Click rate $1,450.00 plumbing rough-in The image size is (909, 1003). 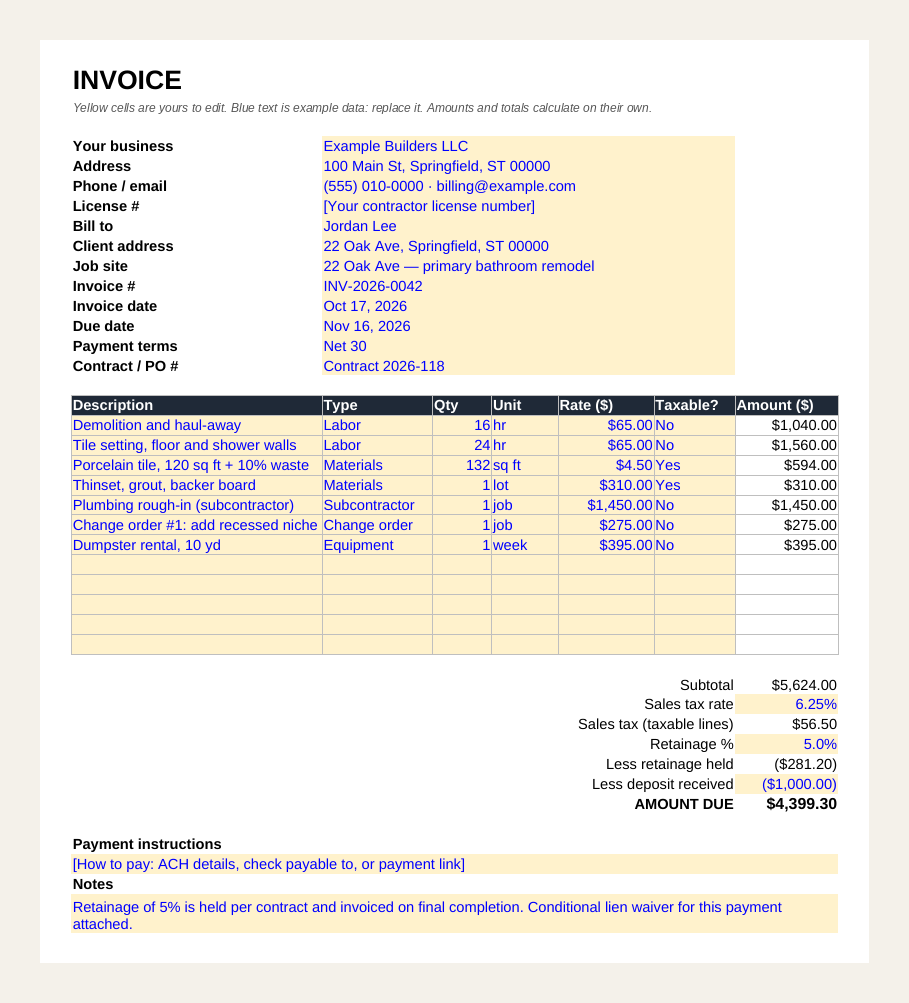coord(606,505)
